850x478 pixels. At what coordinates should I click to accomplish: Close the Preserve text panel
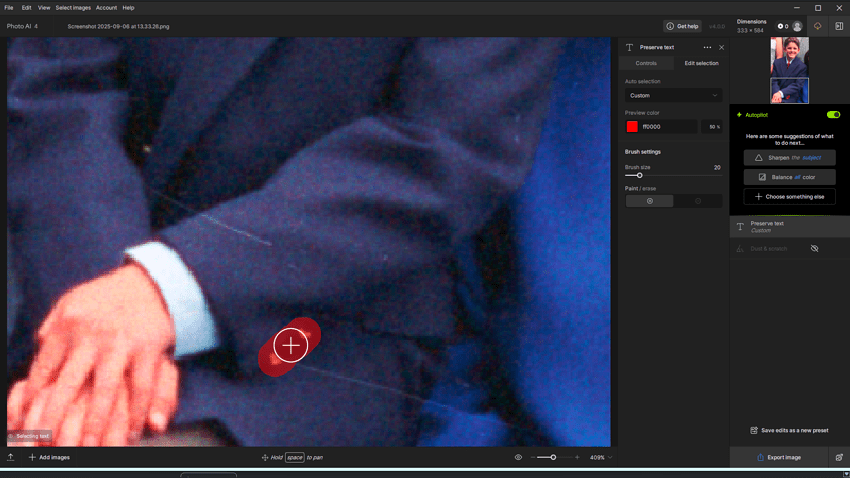click(722, 47)
